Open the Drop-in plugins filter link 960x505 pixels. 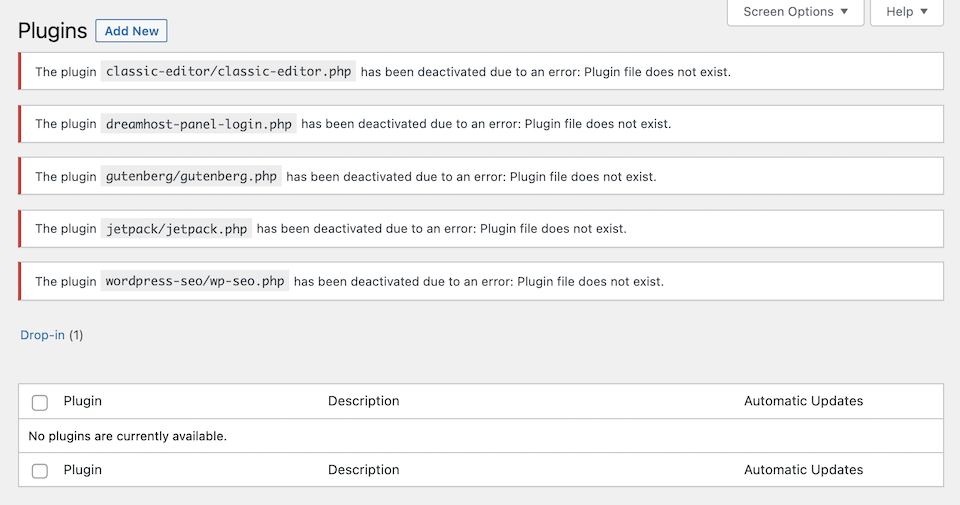click(x=42, y=335)
